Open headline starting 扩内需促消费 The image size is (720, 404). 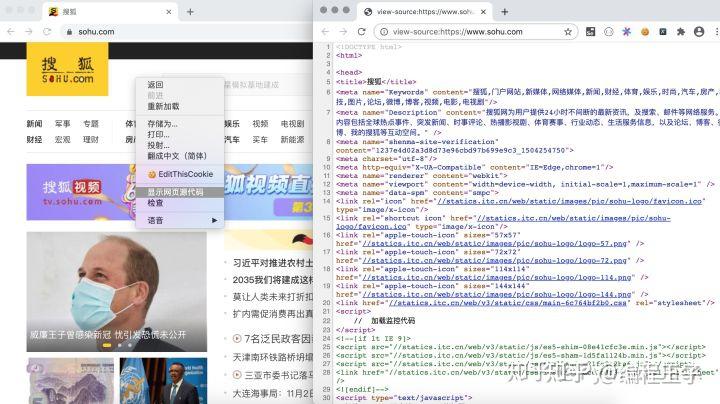[x=273, y=314]
